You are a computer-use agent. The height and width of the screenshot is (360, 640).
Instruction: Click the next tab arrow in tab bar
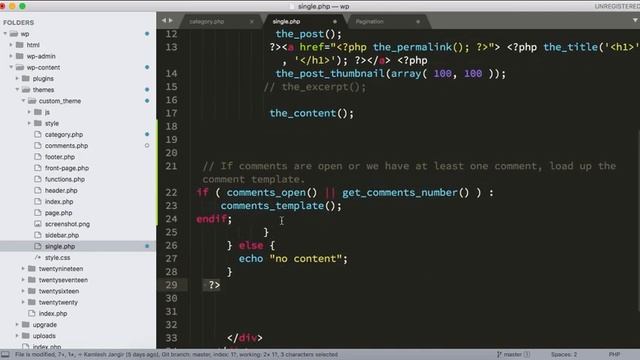coord(171,20)
